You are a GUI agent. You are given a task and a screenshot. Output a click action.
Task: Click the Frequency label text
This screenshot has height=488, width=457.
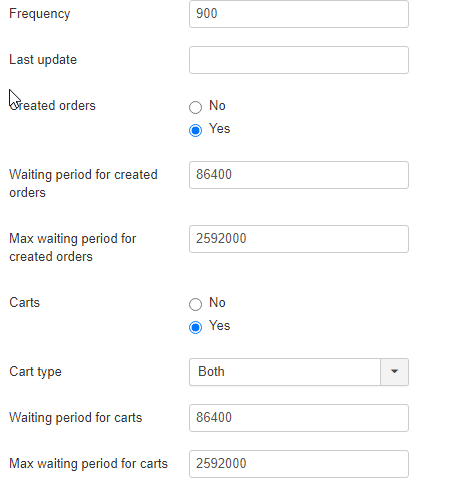click(40, 14)
